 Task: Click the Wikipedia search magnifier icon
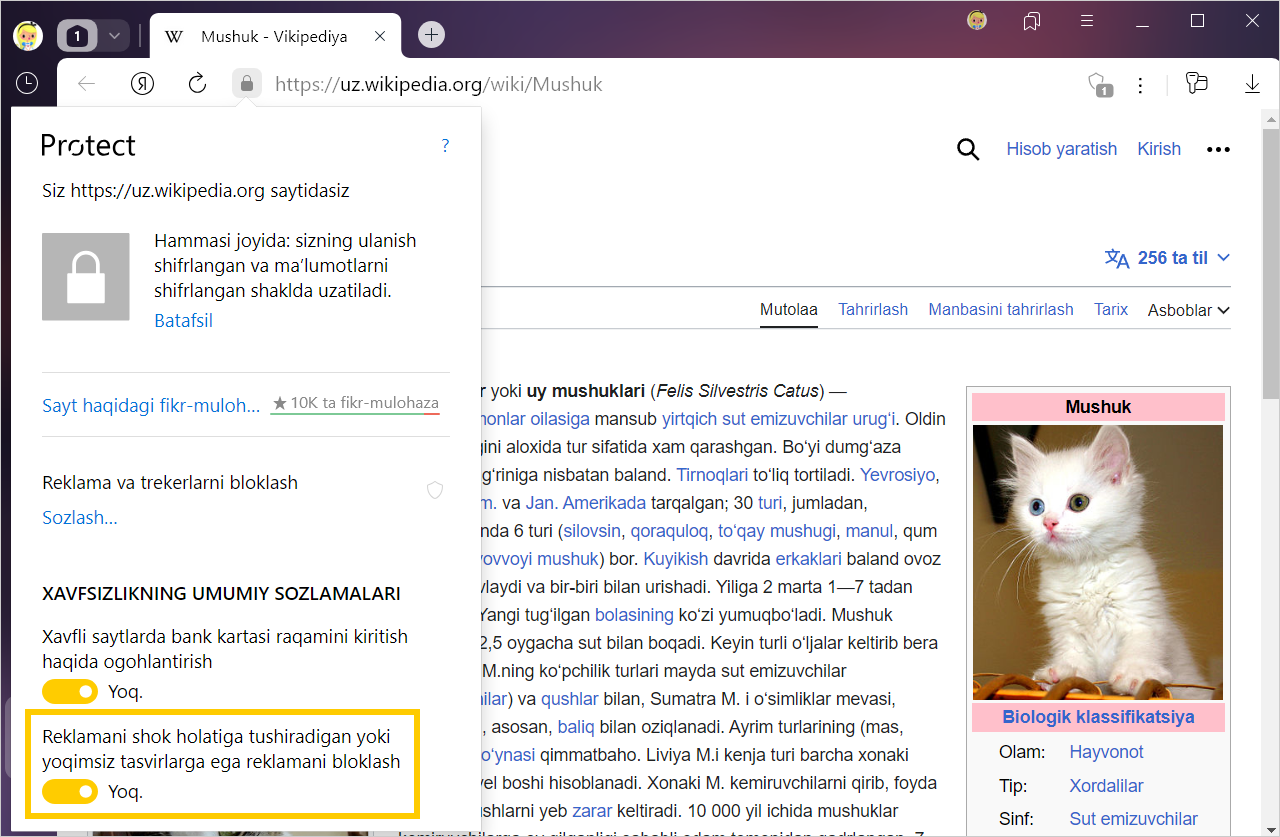coord(967,149)
